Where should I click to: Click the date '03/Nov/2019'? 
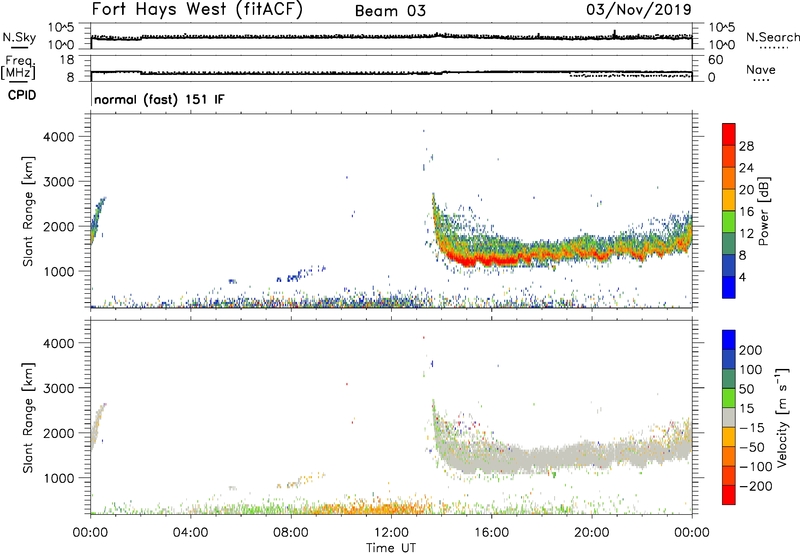pos(639,10)
